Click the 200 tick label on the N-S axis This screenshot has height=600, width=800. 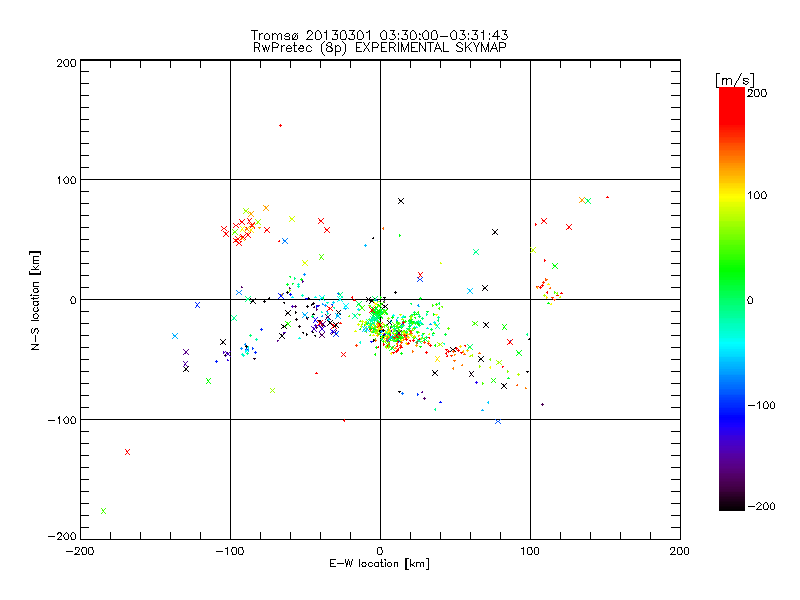(66, 63)
